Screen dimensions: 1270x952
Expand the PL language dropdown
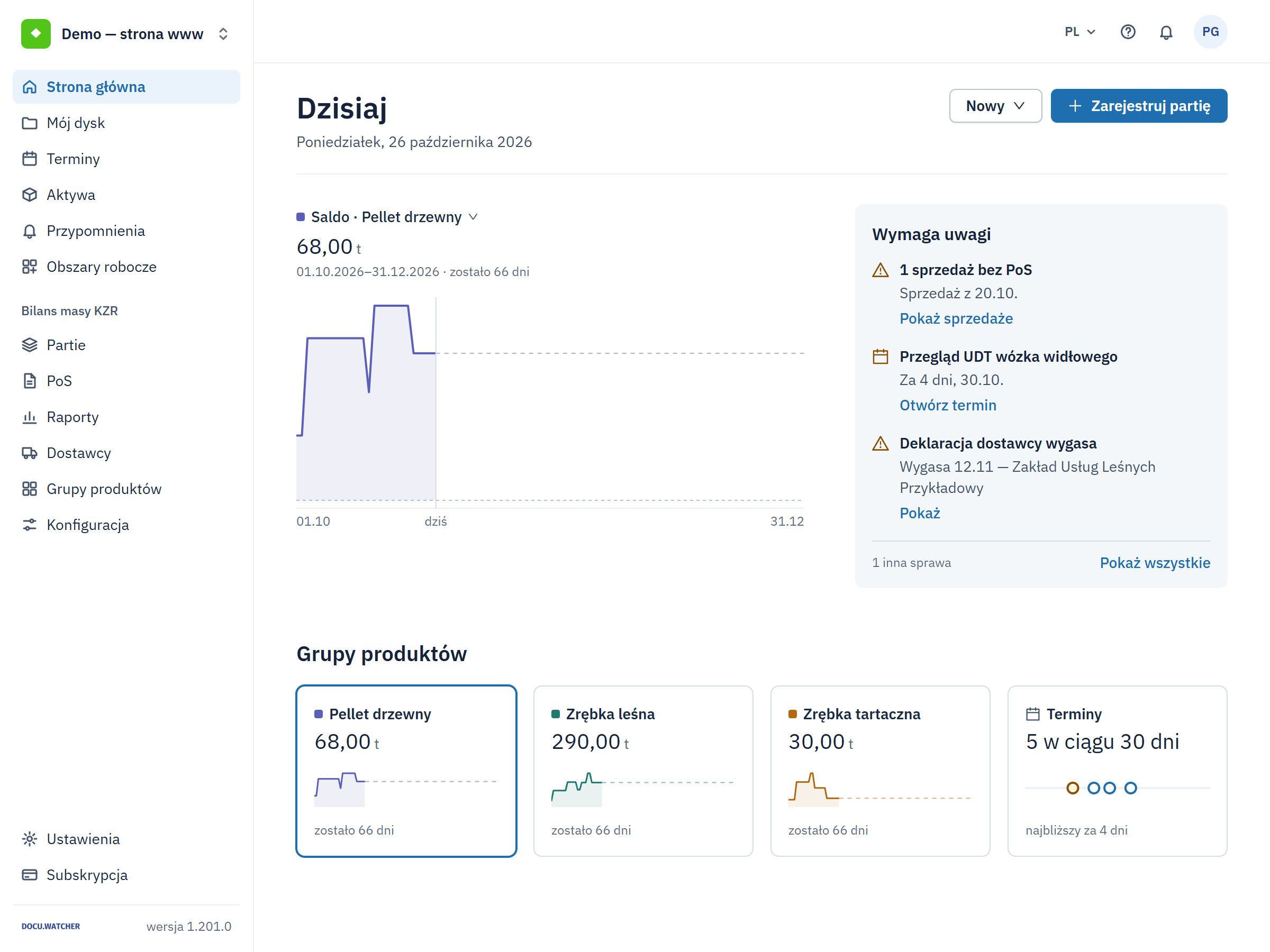click(1080, 32)
